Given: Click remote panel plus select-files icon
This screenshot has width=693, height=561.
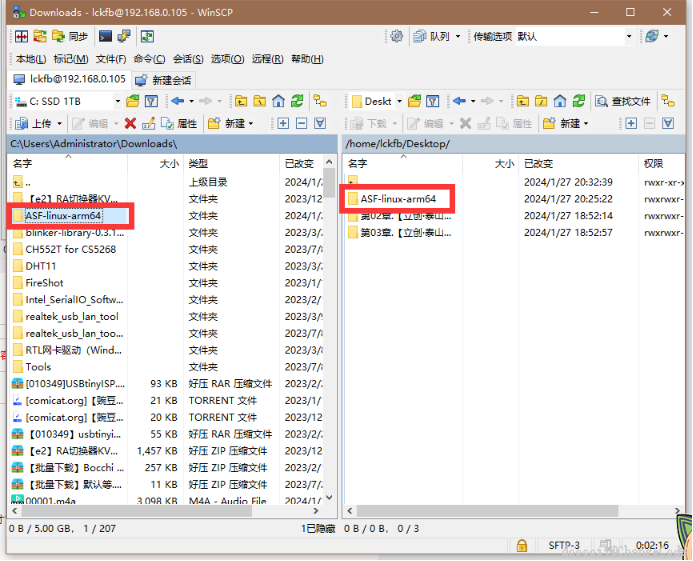Looking at the screenshot, I should [x=631, y=123].
